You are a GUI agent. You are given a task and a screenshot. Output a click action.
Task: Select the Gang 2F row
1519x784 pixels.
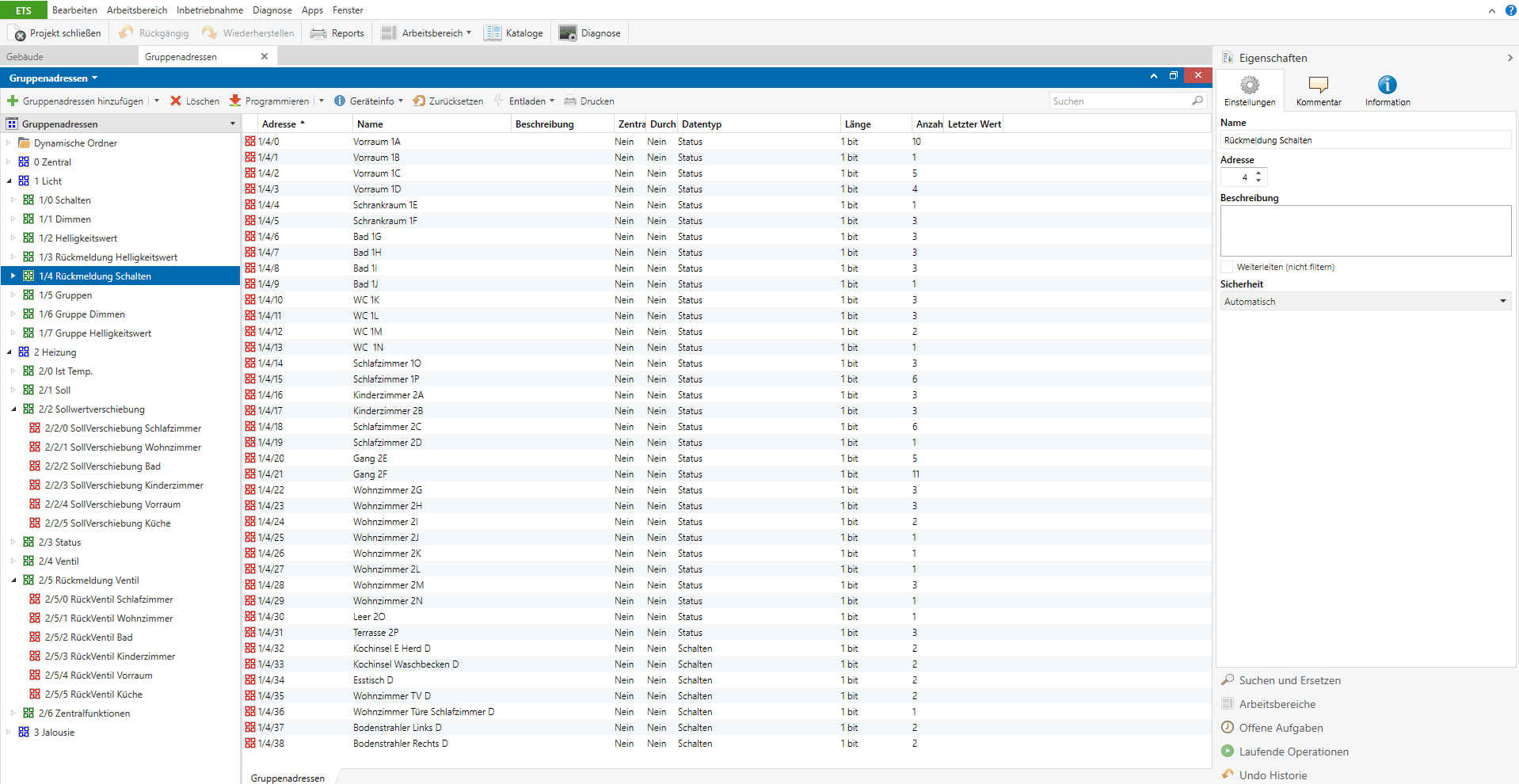(x=726, y=474)
